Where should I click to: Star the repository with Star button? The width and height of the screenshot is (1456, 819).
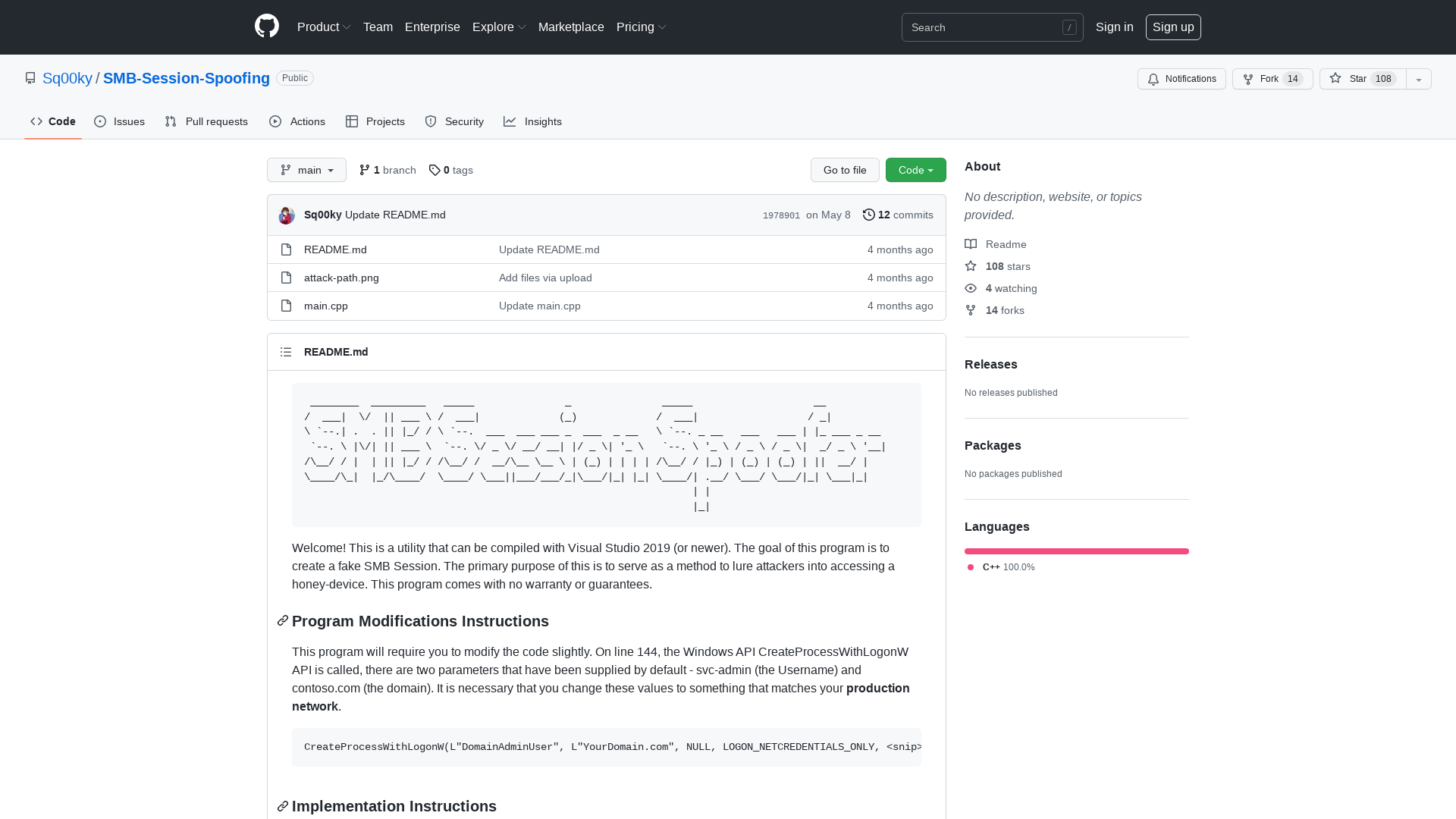1363,79
